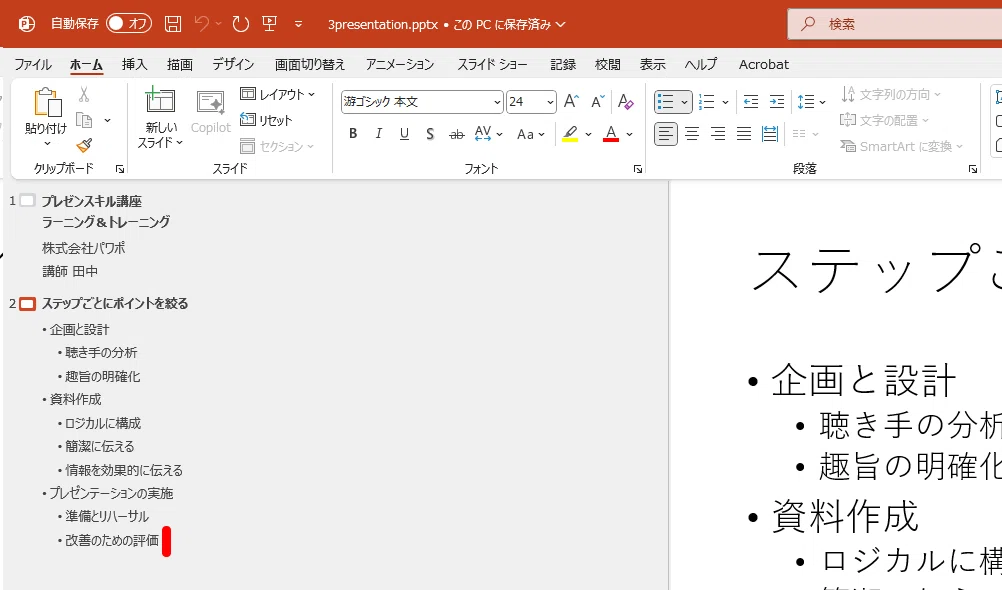Toggle Italic formatting
Viewport: 1002px width, 590px height.
[x=378, y=134]
